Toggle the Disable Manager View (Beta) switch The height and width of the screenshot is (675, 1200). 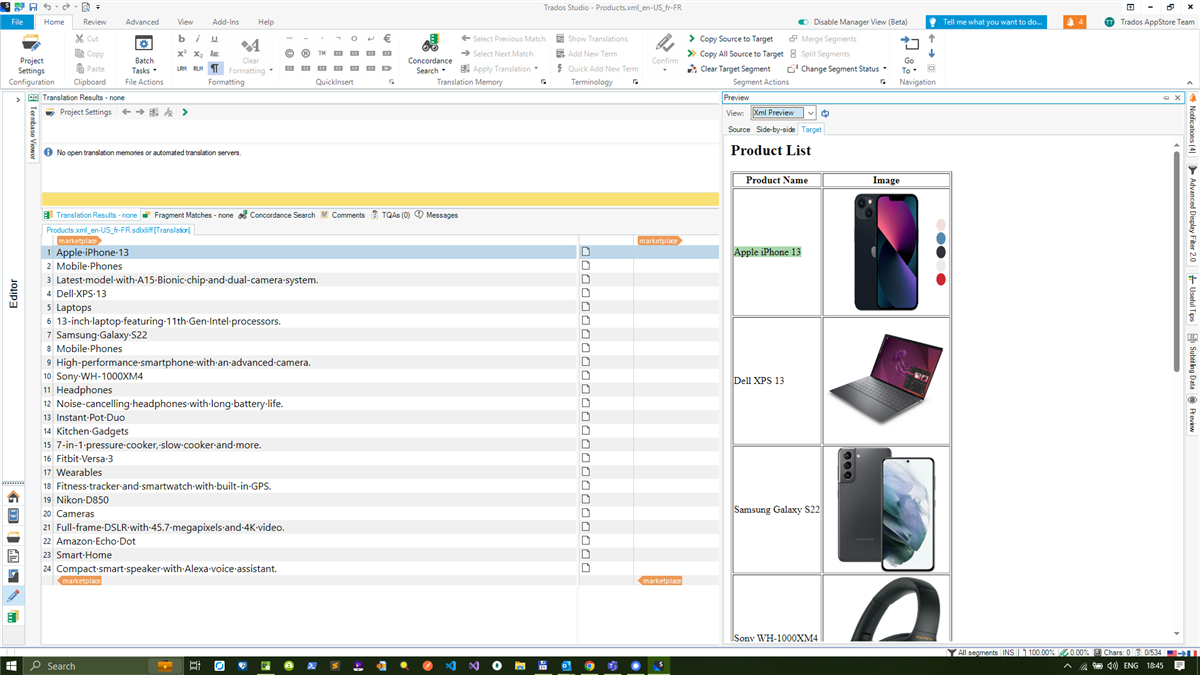click(805, 22)
